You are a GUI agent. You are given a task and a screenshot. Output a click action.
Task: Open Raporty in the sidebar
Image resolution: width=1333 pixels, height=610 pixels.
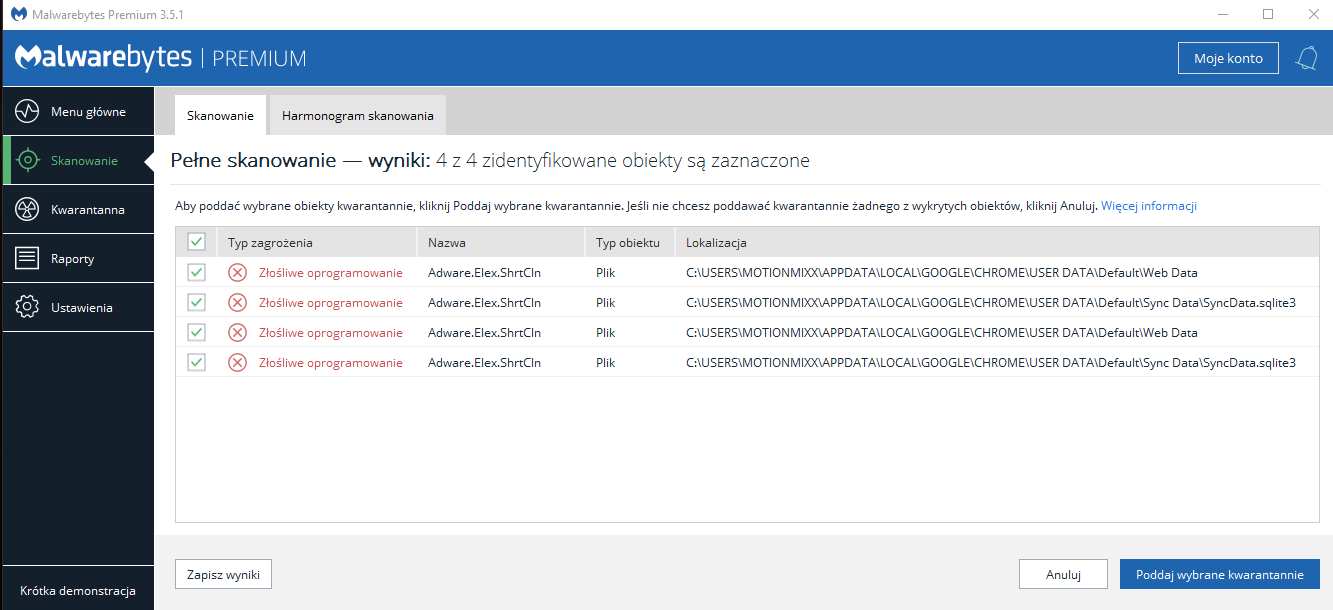[x=77, y=258]
